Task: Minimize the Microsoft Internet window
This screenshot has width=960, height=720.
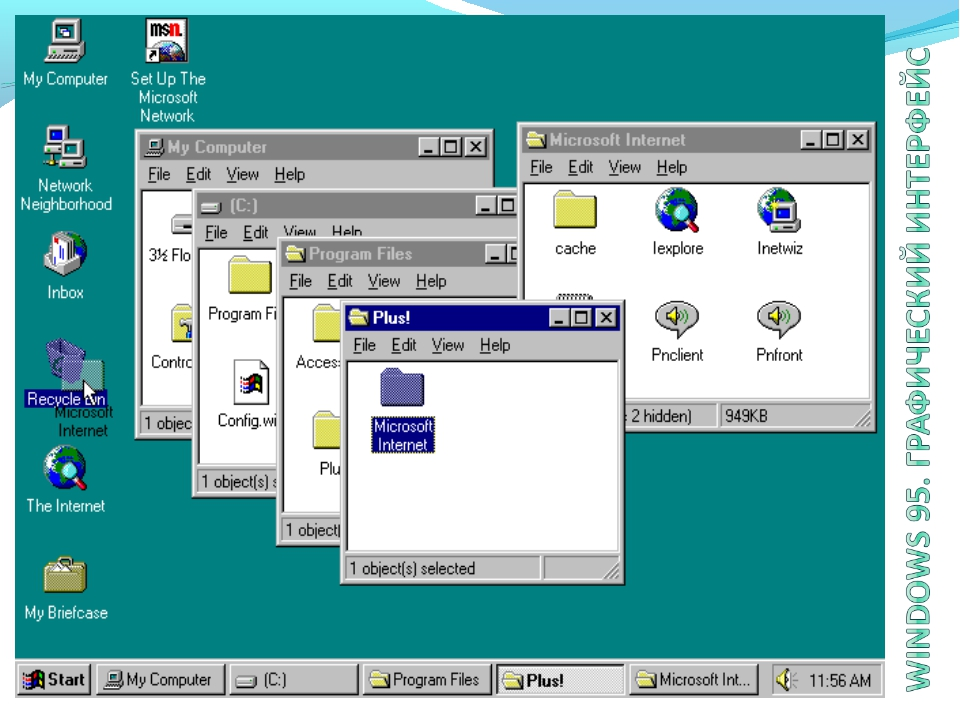Action: pyautogui.click(x=811, y=140)
